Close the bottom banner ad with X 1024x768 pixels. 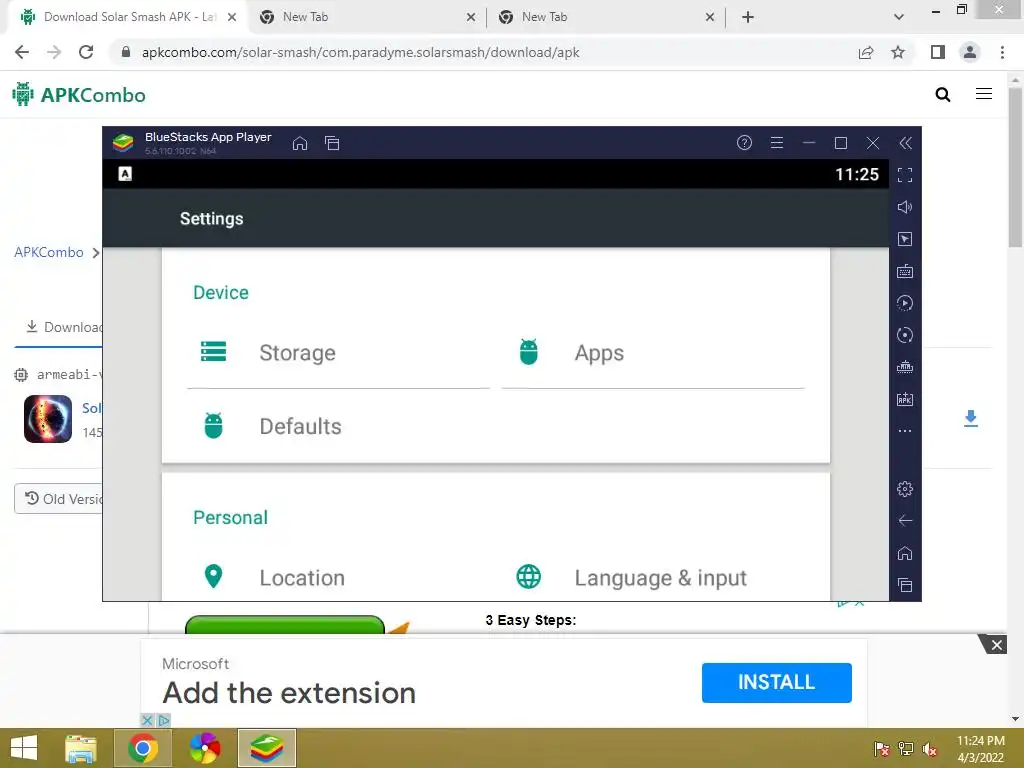tap(997, 645)
